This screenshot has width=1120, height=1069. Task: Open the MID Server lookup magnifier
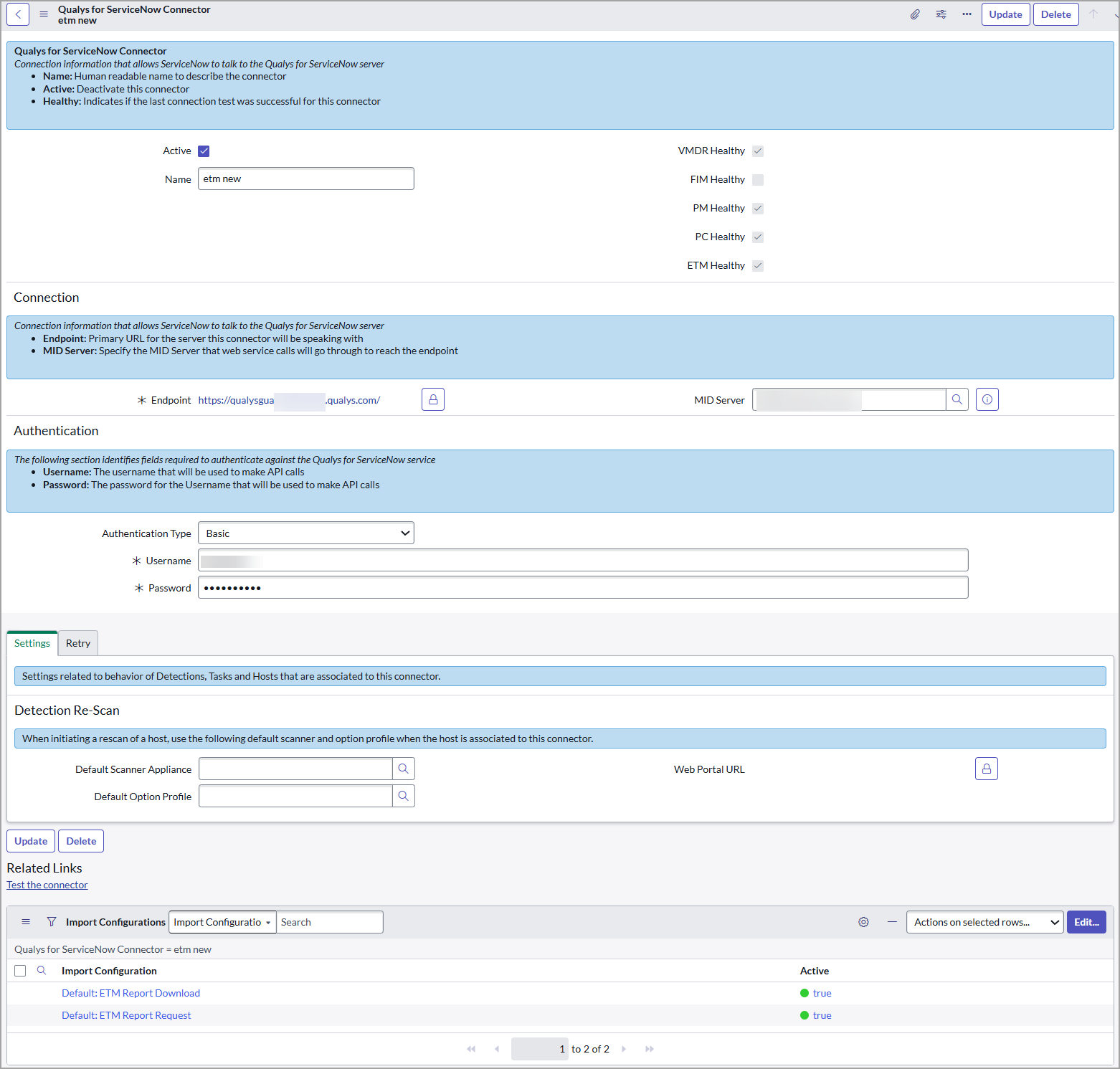pyautogui.click(x=957, y=399)
